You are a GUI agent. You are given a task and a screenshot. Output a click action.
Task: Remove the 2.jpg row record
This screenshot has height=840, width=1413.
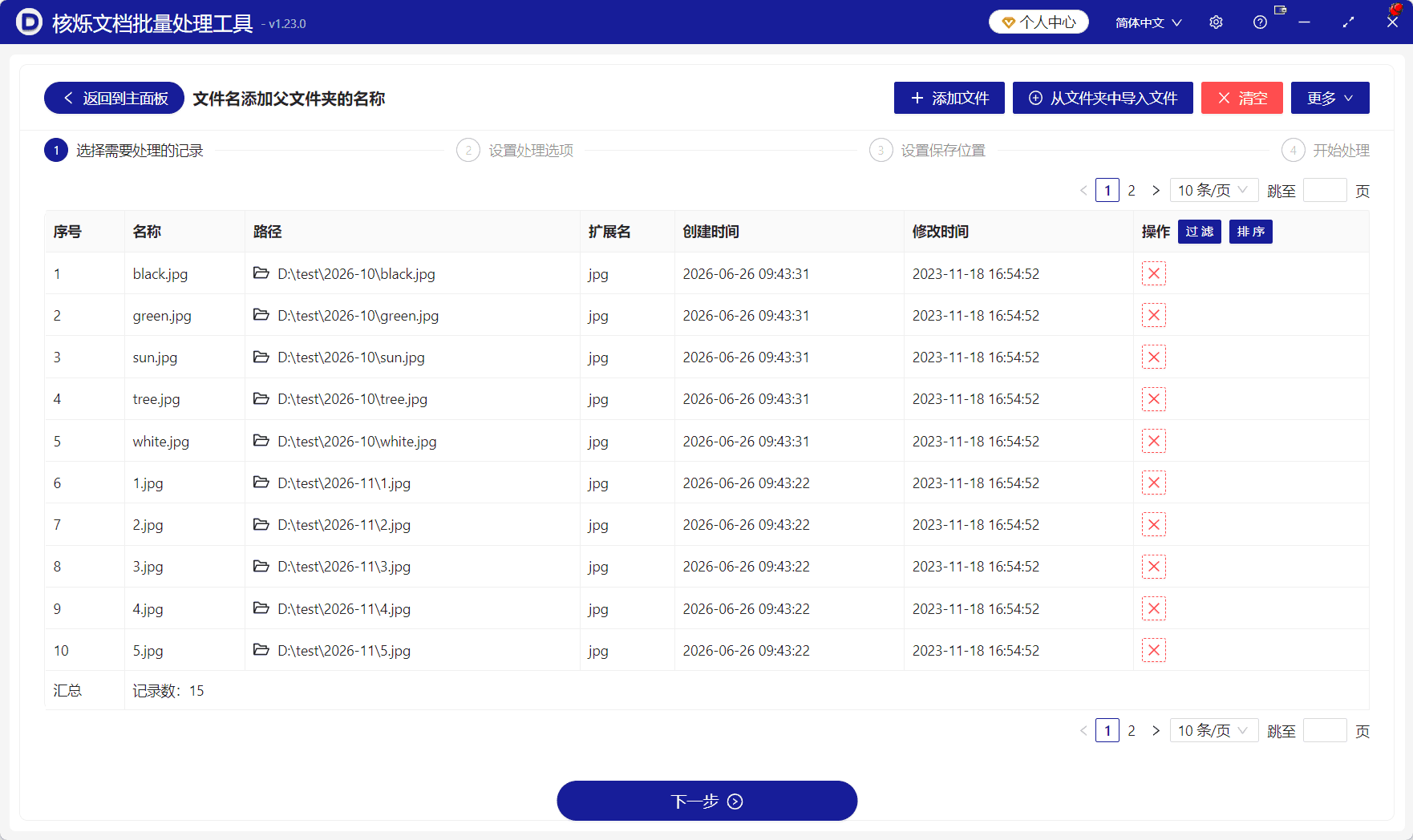(1153, 524)
